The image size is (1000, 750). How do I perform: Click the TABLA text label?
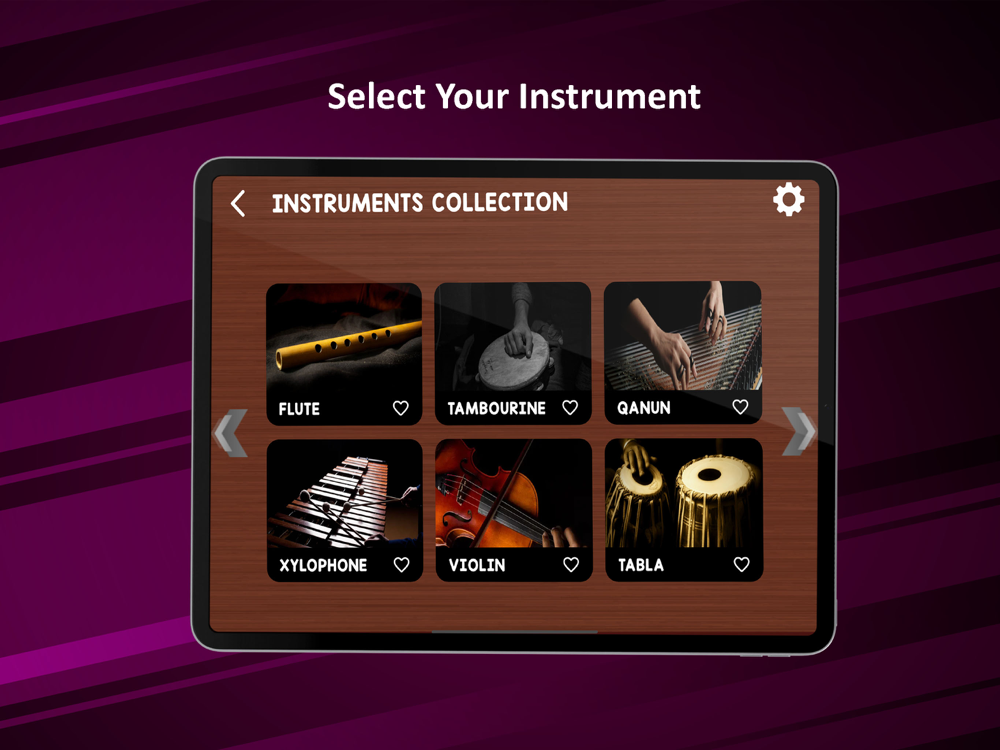(641, 565)
